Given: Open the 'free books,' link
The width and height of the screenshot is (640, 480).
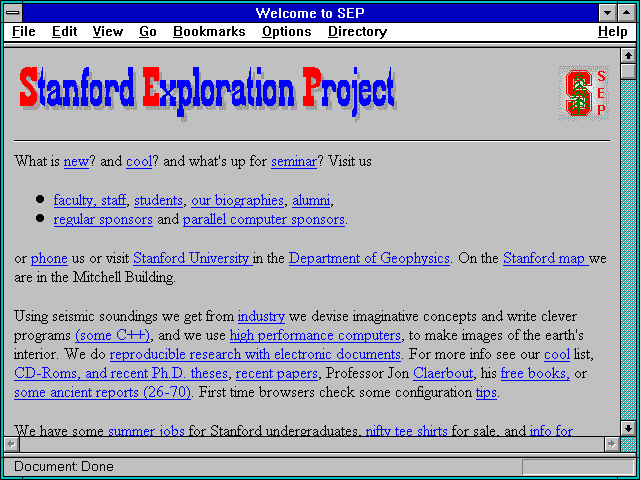Looking at the screenshot, I should pyautogui.click(x=536, y=373).
